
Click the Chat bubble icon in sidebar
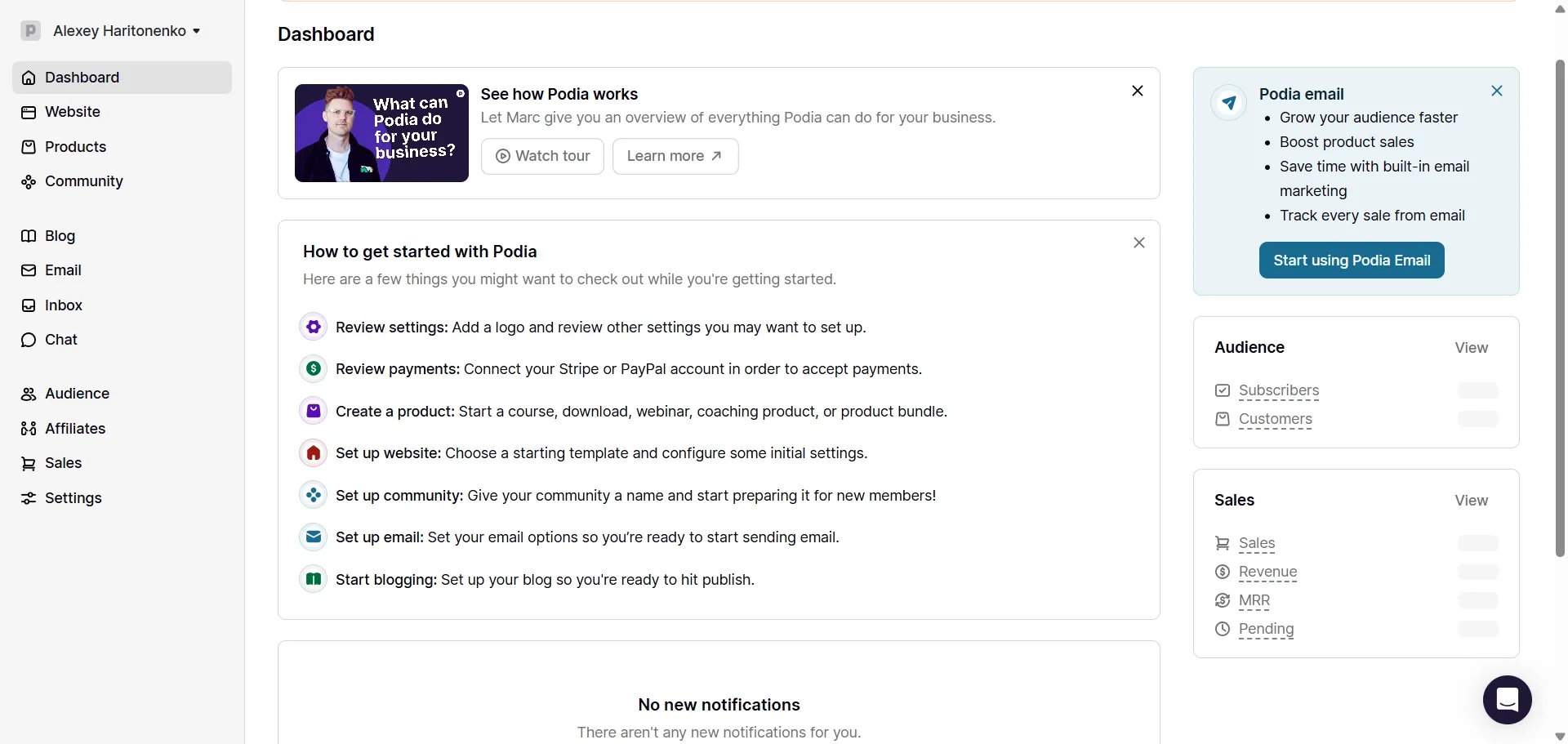coord(29,340)
